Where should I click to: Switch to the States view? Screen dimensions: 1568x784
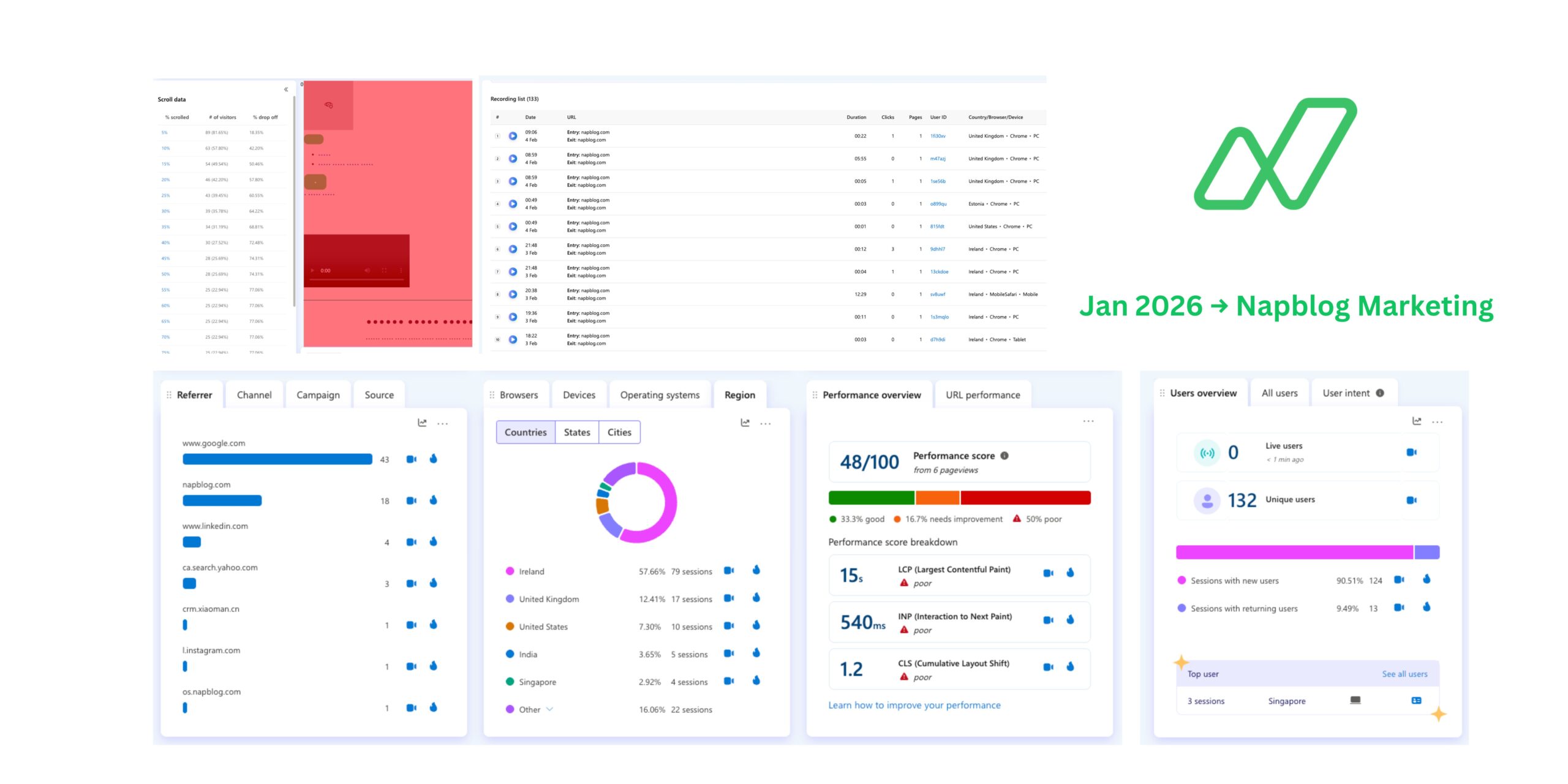[576, 432]
